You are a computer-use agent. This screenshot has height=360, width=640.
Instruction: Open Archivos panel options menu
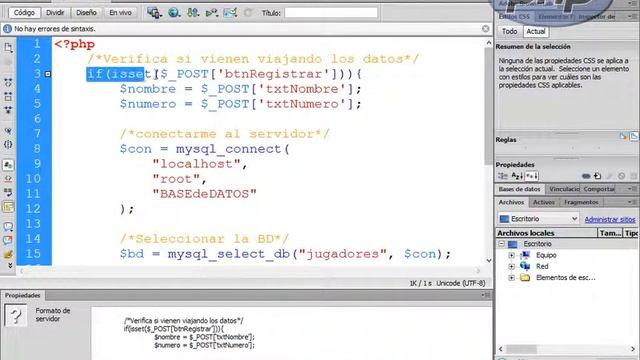coord(632,202)
